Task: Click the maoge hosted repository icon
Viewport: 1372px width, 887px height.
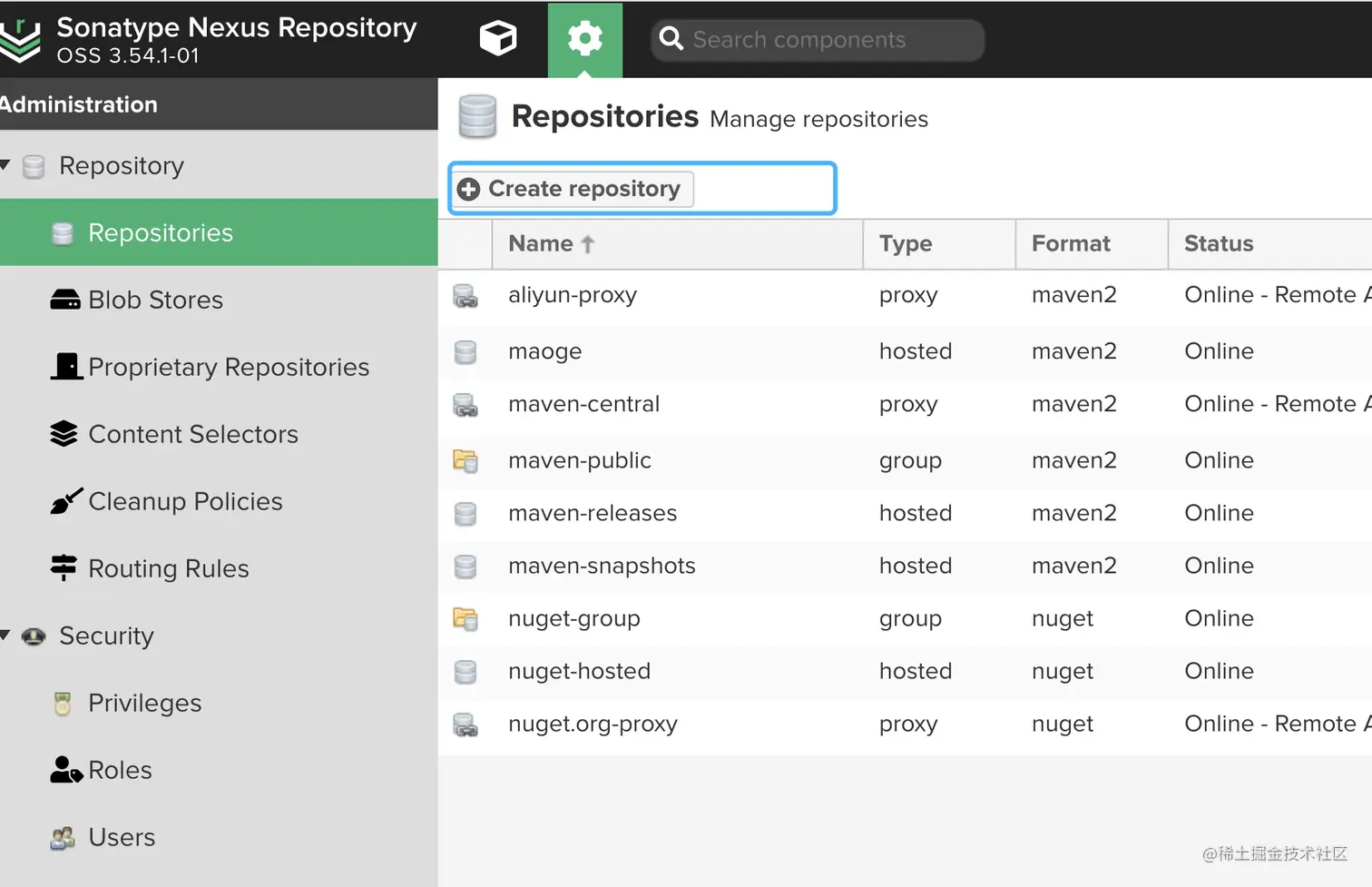Action: point(465,352)
